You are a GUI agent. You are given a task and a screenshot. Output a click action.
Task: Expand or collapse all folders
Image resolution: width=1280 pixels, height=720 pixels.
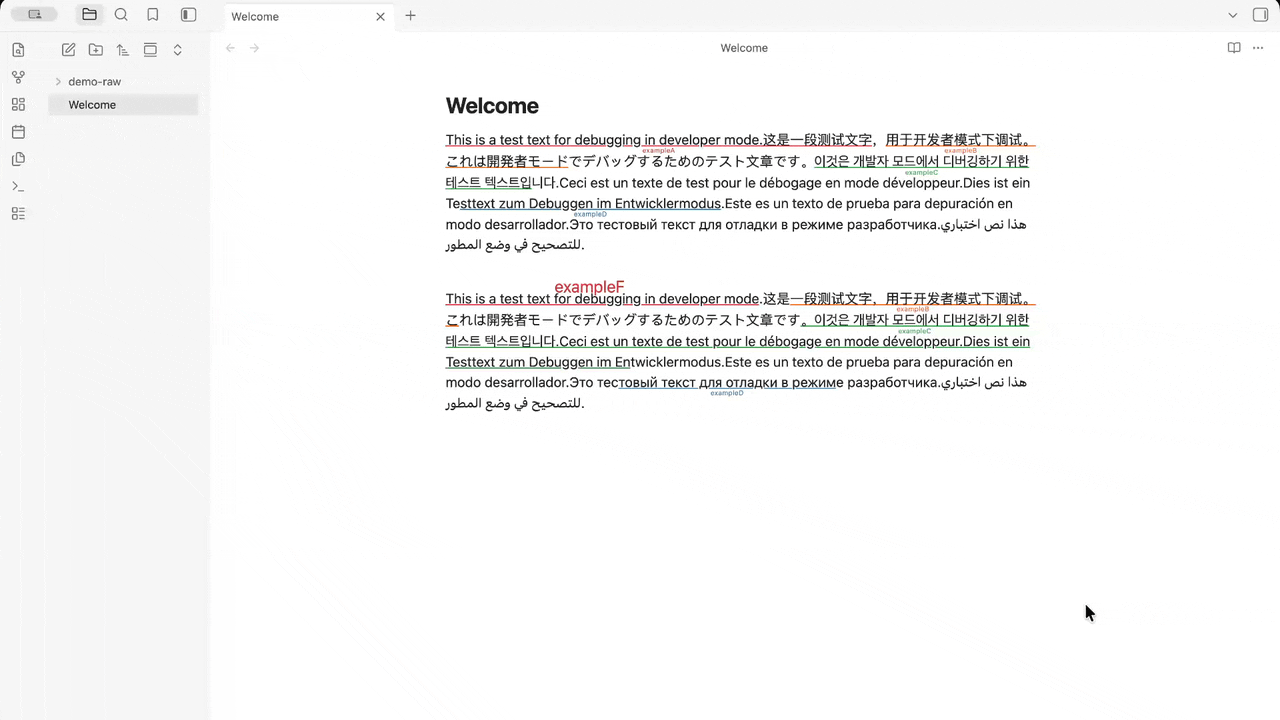coord(177,50)
